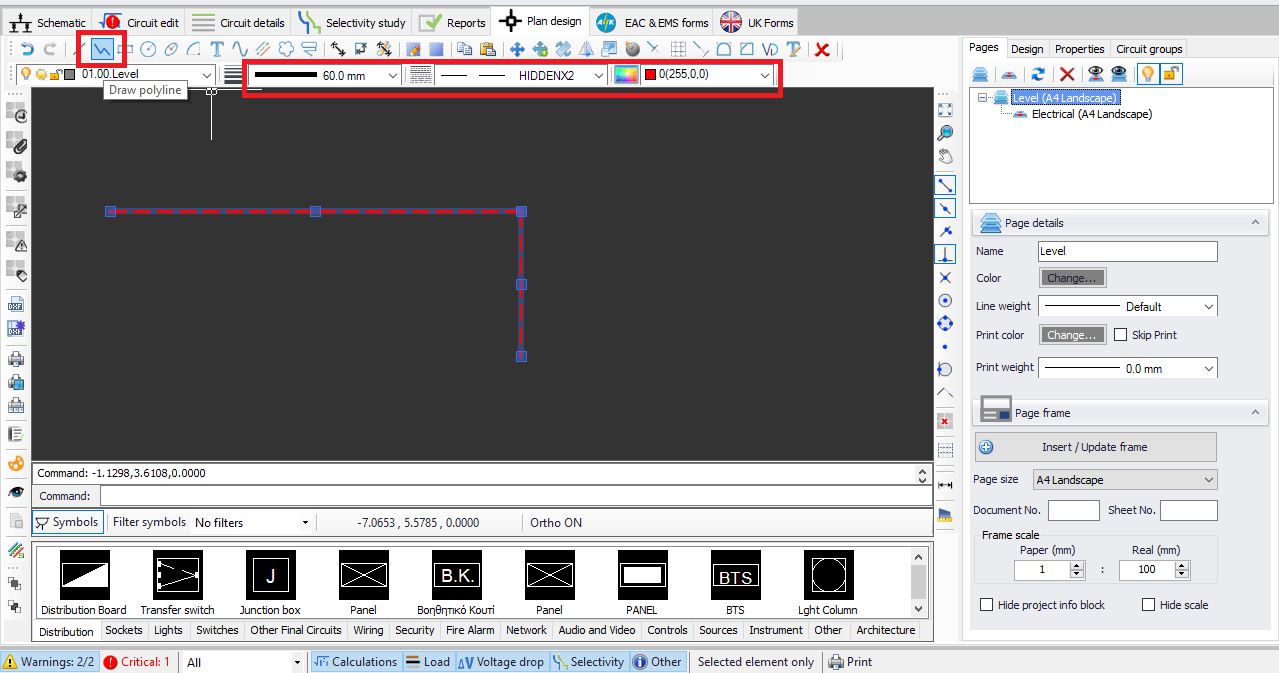The image size is (1279, 673).
Task: Click the rainbow color picker swatch
Action: point(626,74)
